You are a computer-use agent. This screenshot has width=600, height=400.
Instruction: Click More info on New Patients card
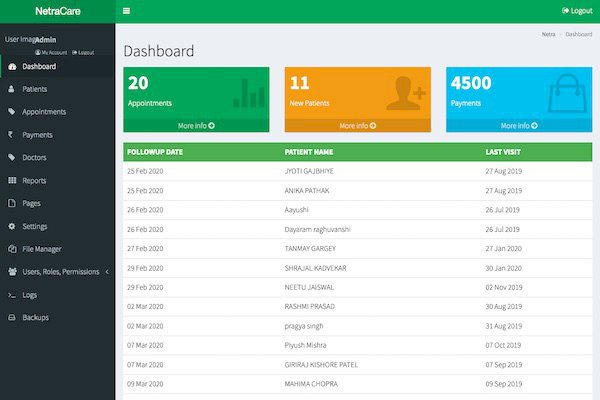357,126
